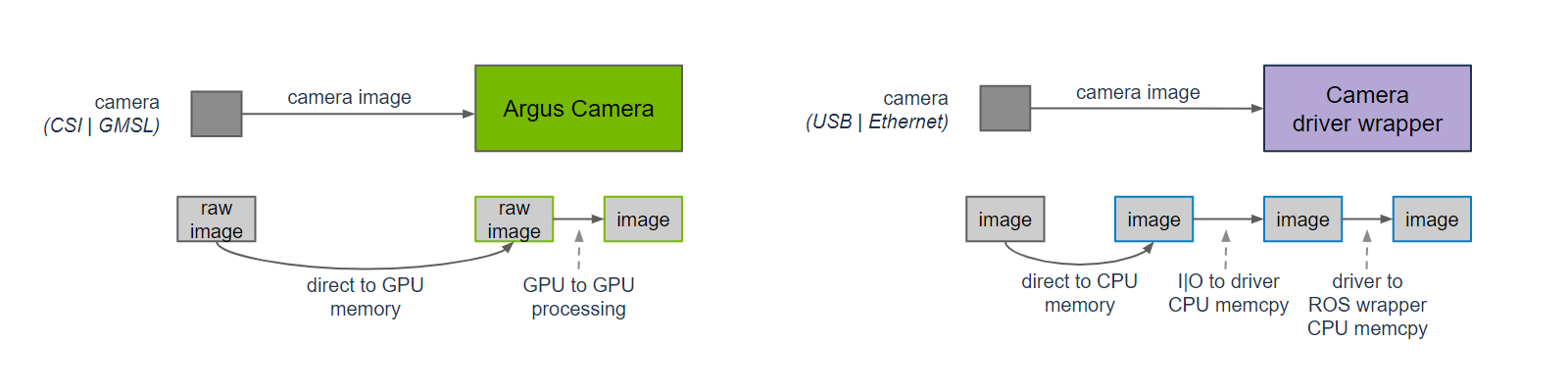Click "camera image" label near driver wrapper arrow
Image resolution: width=1568 pixels, height=392 pixels.
1138,92
